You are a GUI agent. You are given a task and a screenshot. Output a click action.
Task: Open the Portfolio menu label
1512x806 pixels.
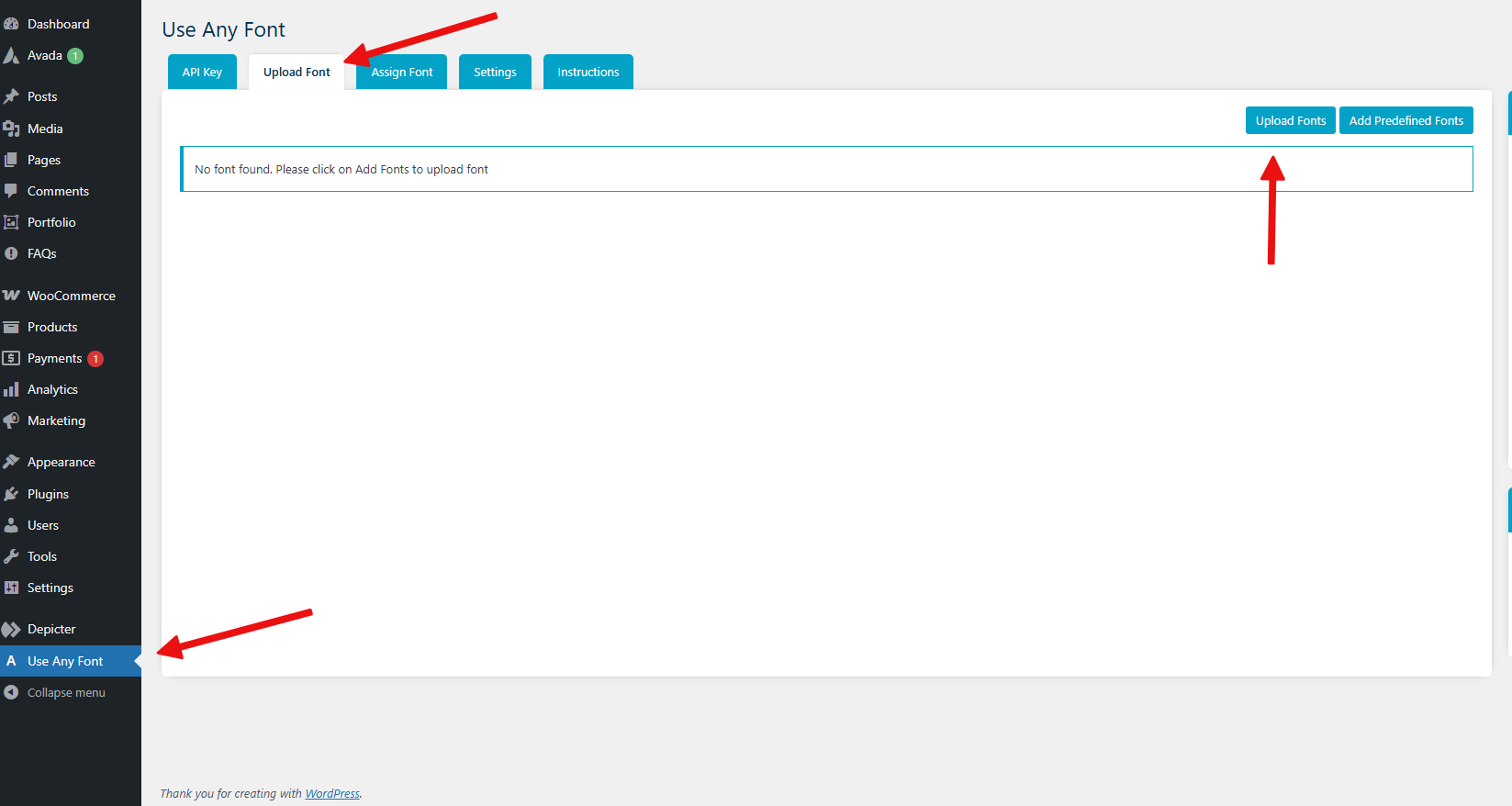(x=51, y=222)
